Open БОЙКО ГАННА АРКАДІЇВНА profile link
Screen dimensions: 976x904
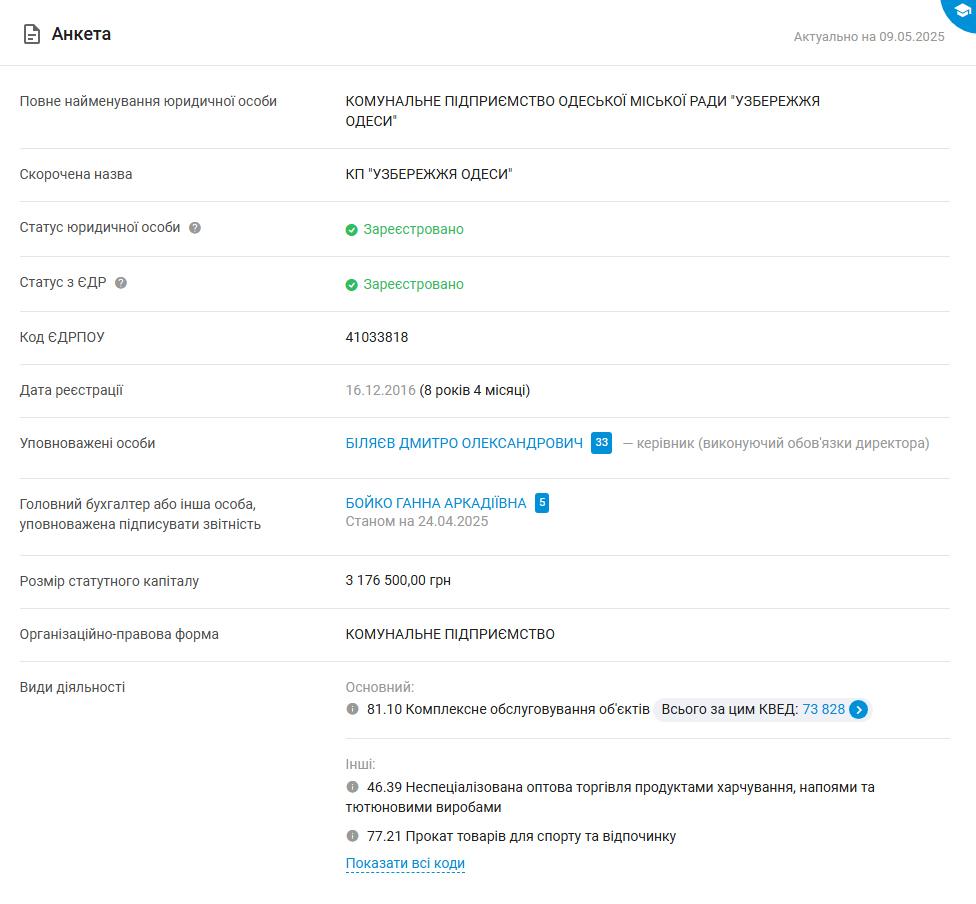click(436, 503)
